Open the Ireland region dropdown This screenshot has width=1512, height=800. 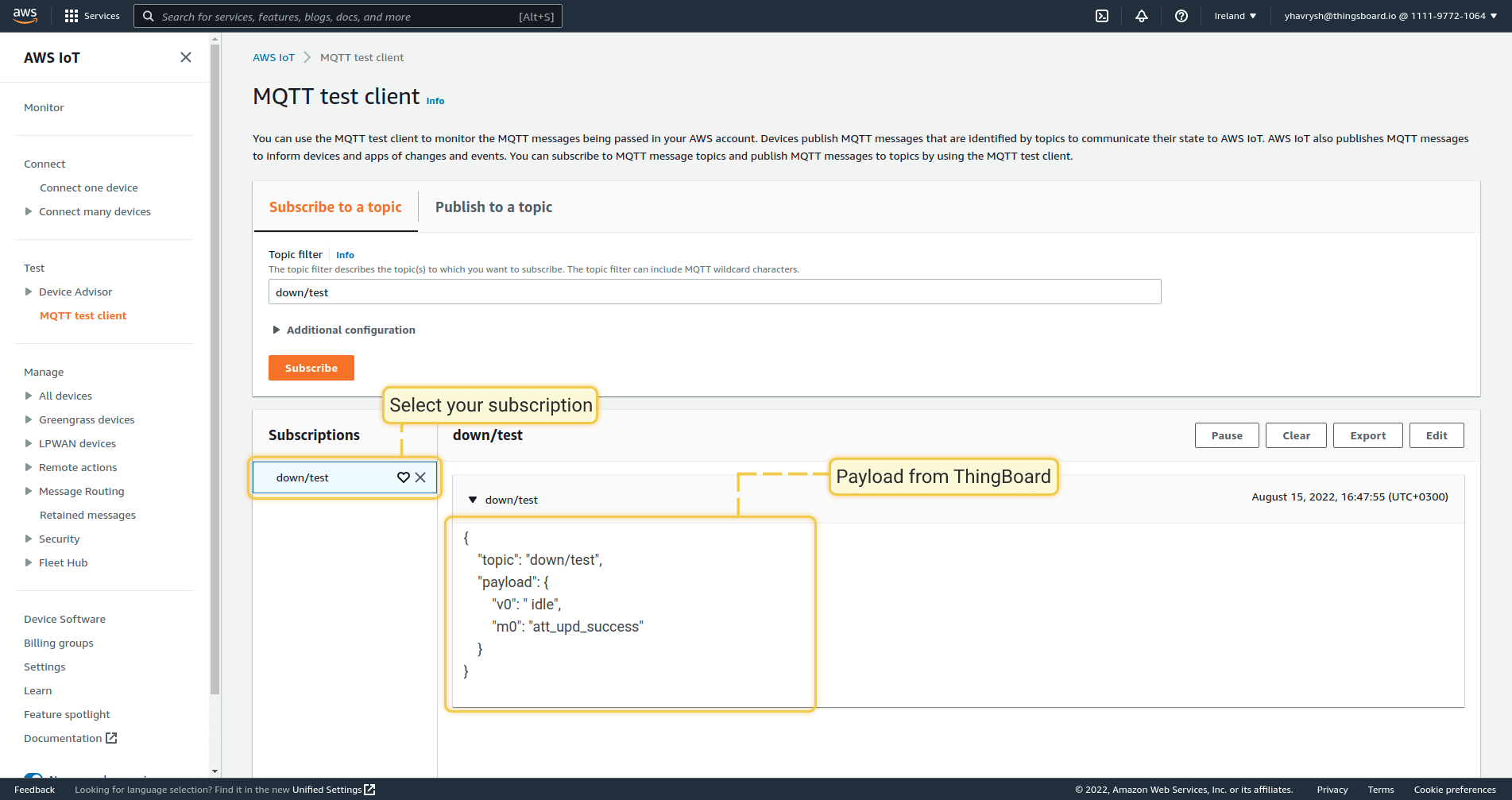(x=1235, y=16)
